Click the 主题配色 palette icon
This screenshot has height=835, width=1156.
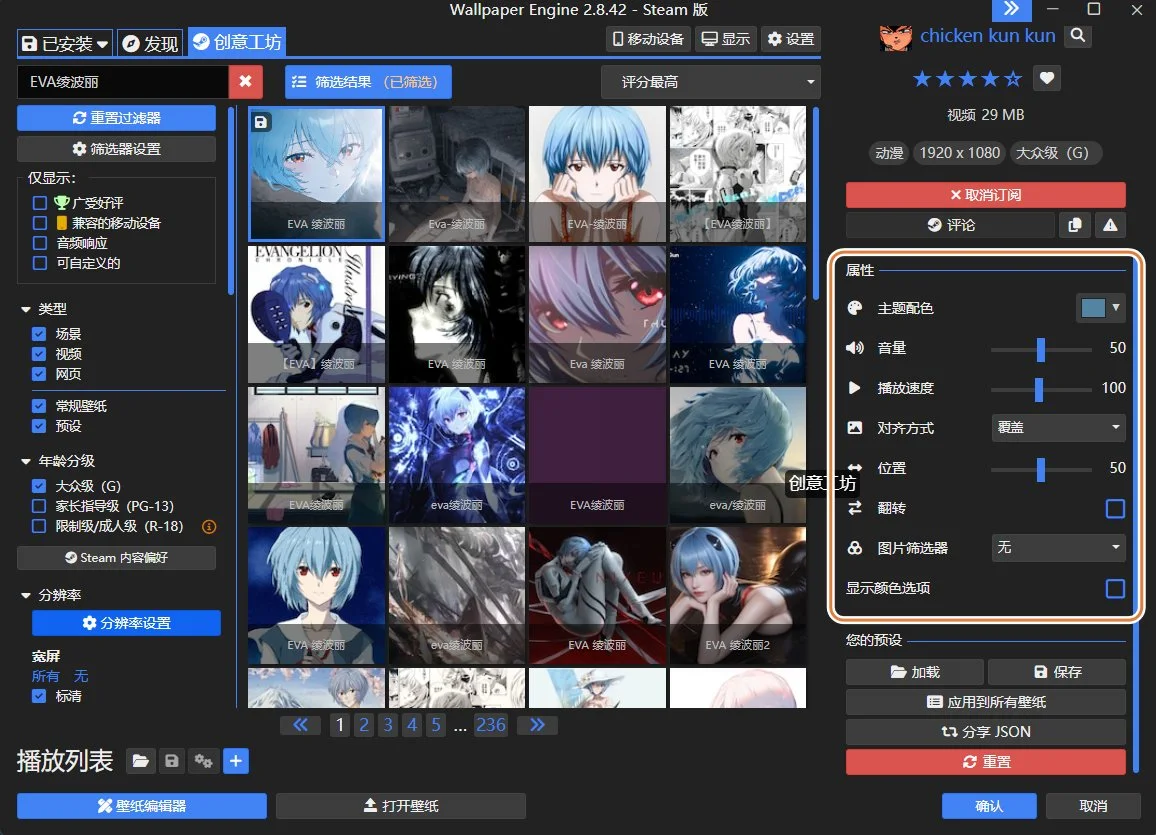[x=854, y=308]
